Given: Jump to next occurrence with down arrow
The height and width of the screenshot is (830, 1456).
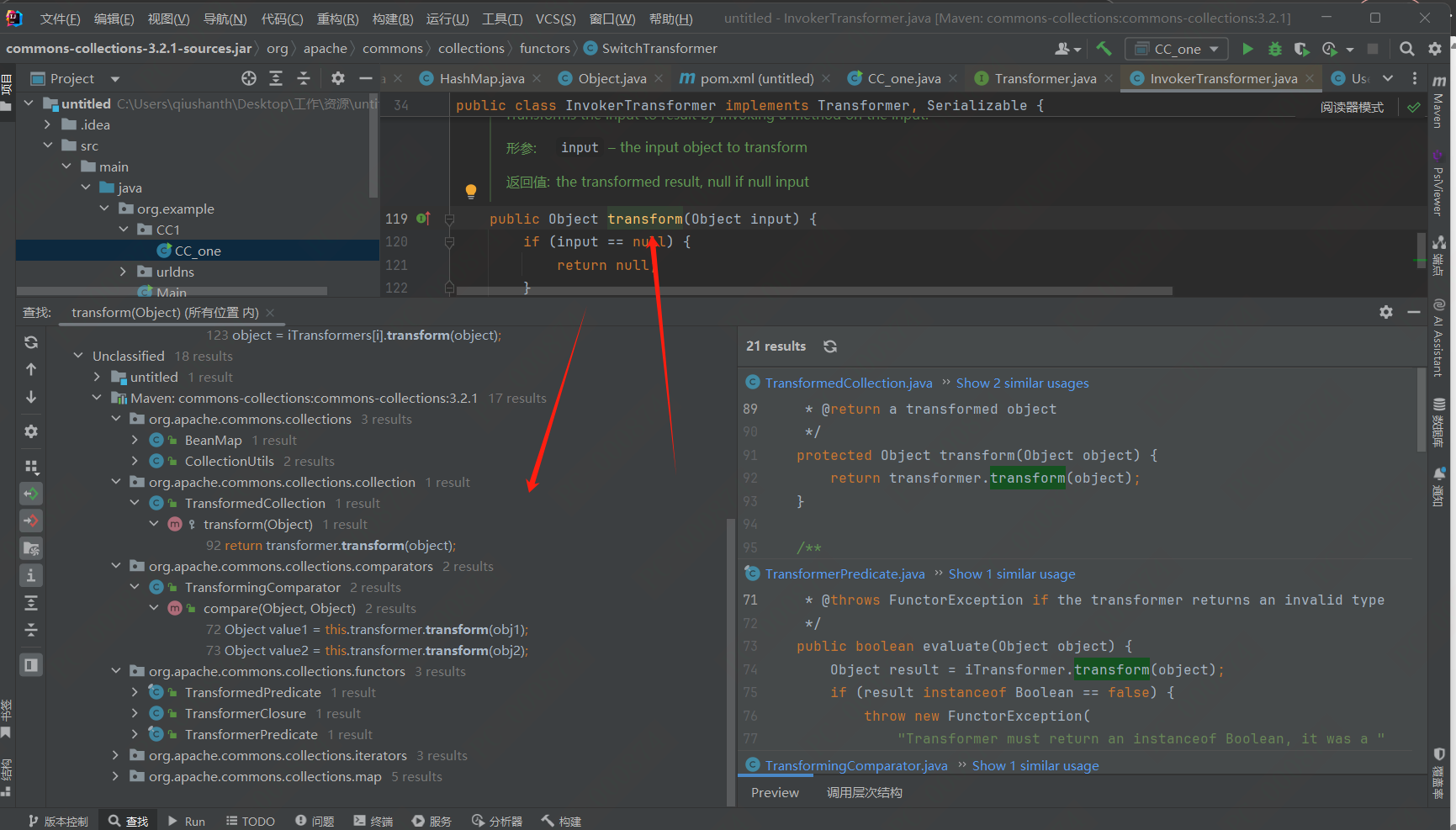Looking at the screenshot, I should point(31,396).
